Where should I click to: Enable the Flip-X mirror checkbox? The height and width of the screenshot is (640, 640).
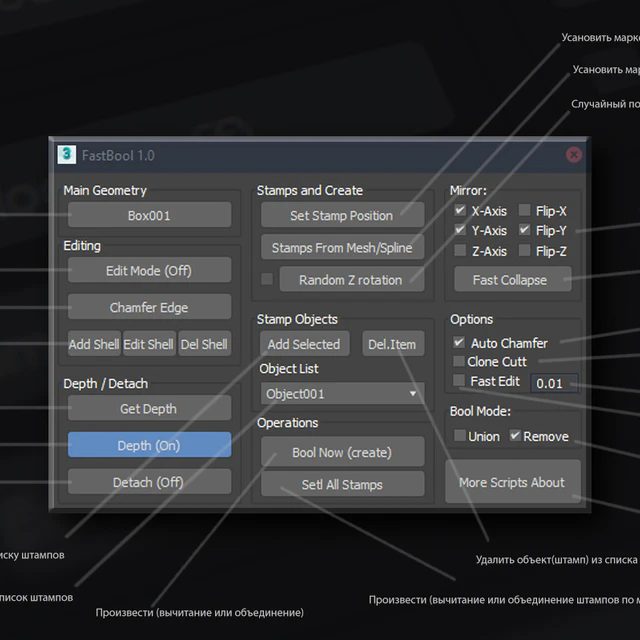click(x=525, y=211)
